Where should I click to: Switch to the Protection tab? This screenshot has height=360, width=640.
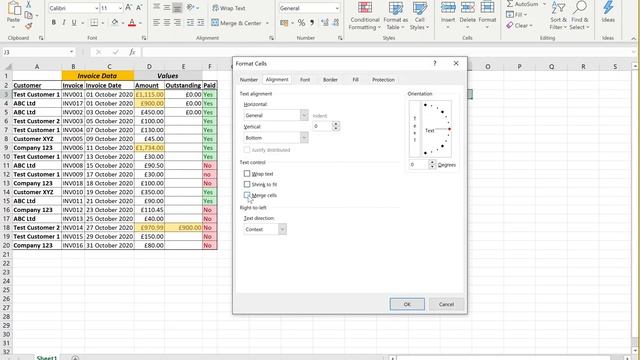pos(383,80)
